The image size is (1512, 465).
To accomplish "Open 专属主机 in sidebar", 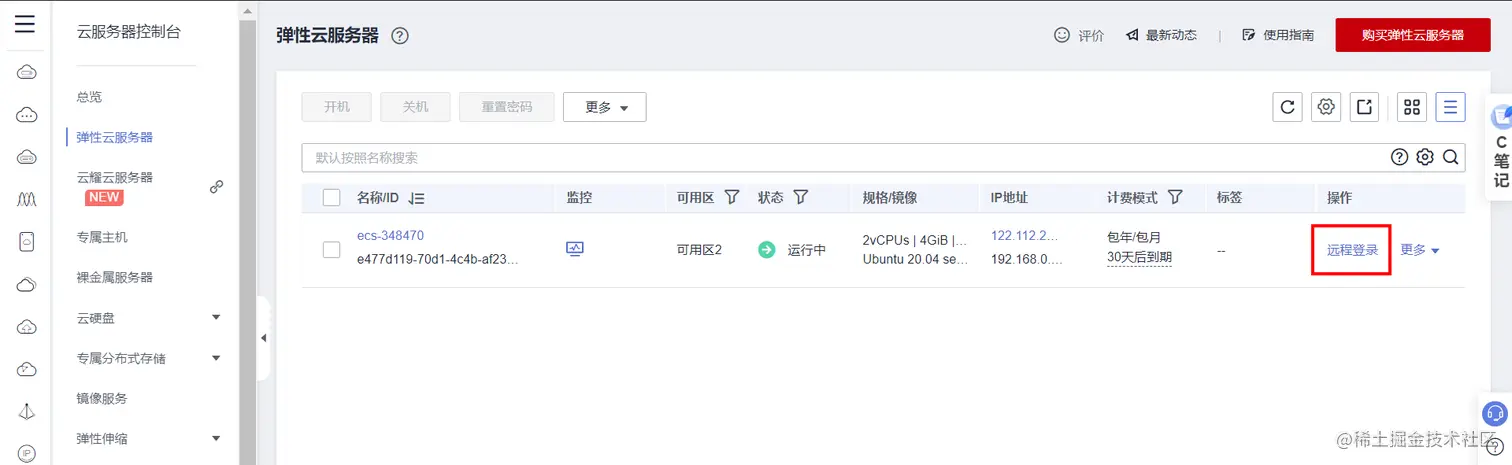I will pyautogui.click(x=102, y=237).
